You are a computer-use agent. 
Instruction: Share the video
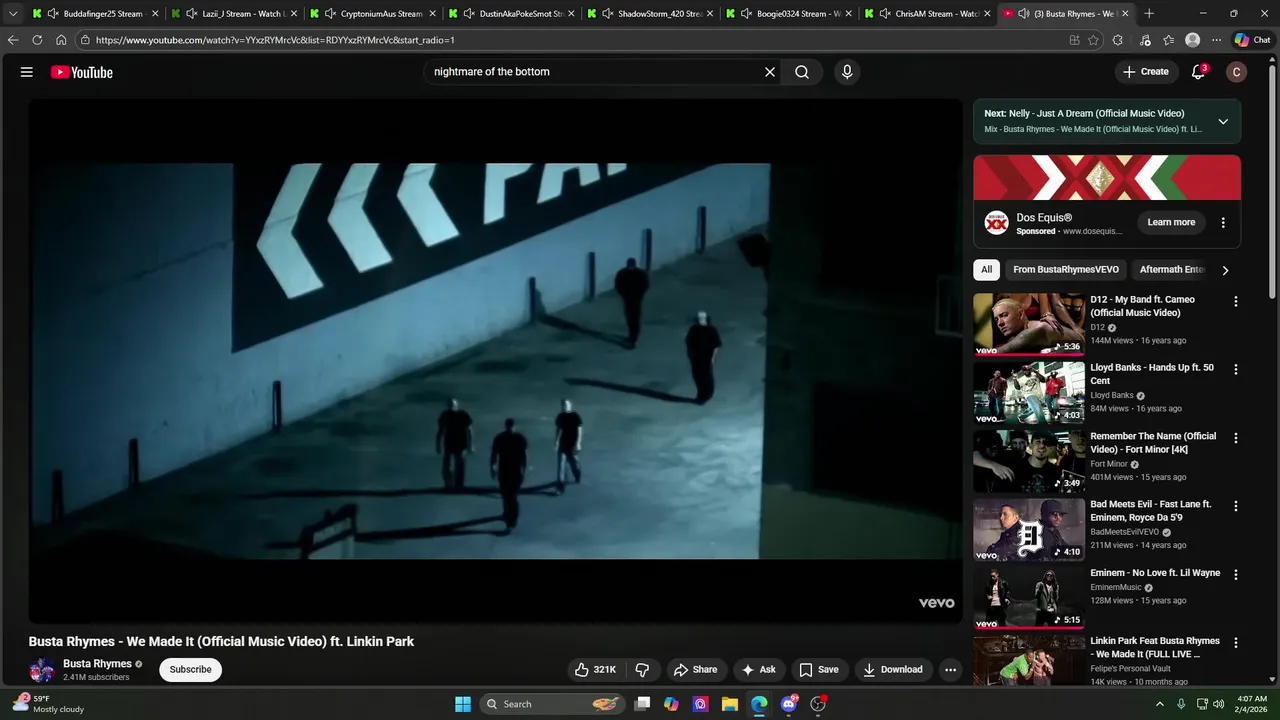695,670
